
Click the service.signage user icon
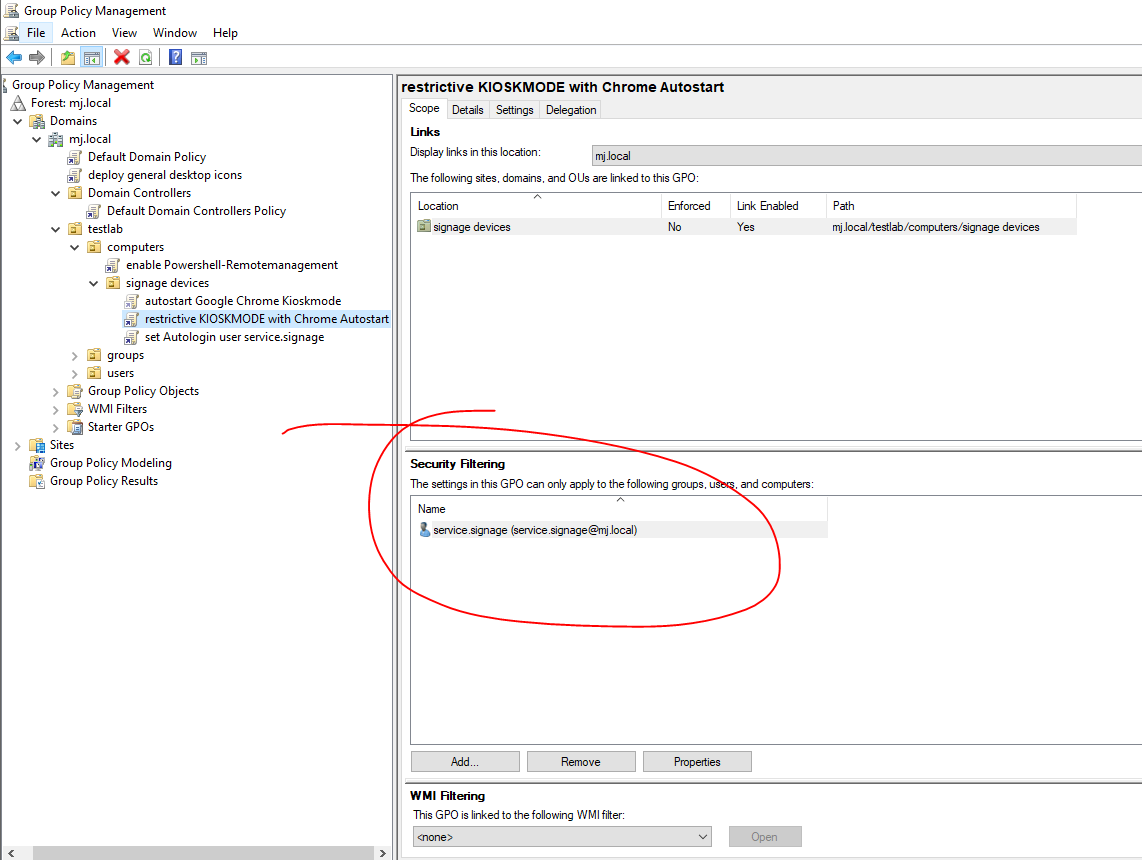pyautogui.click(x=425, y=529)
